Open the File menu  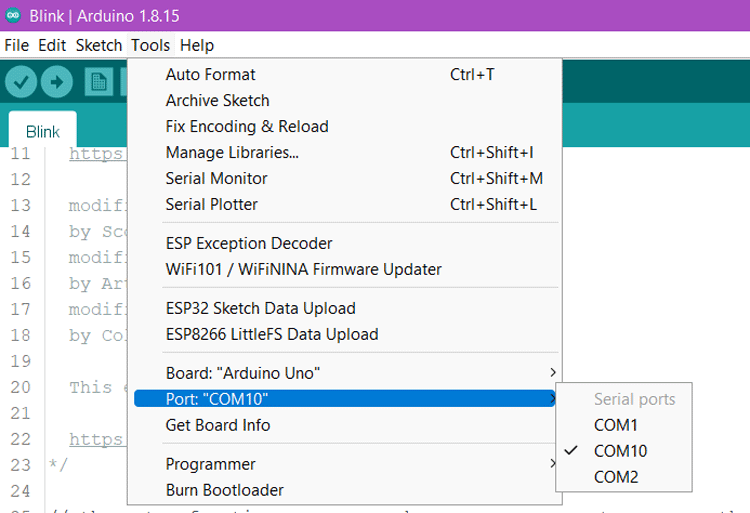point(17,45)
